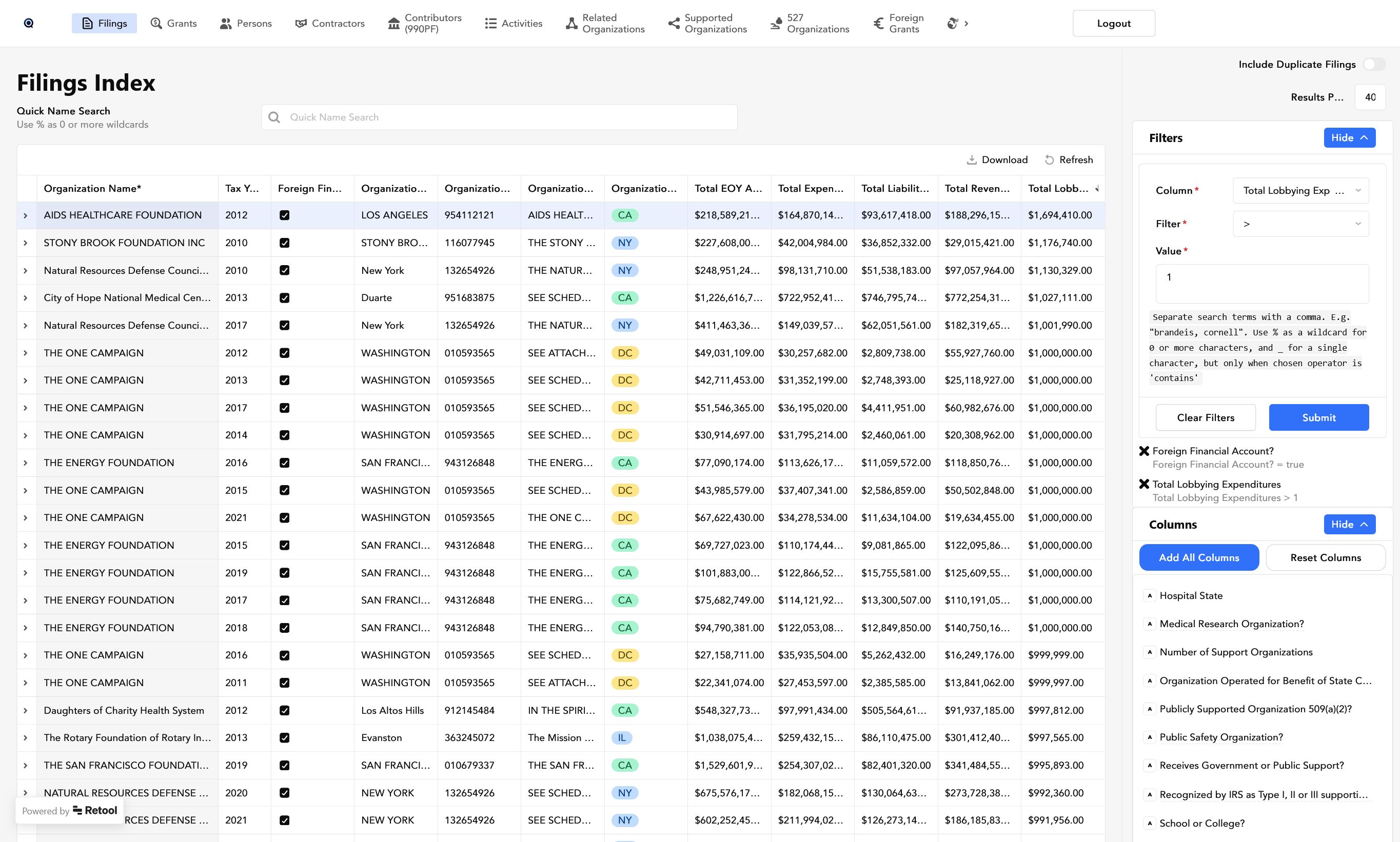The width and height of the screenshot is (1400, 842).
Task: Click the app logo icon
Action: (x=28, y=23)
